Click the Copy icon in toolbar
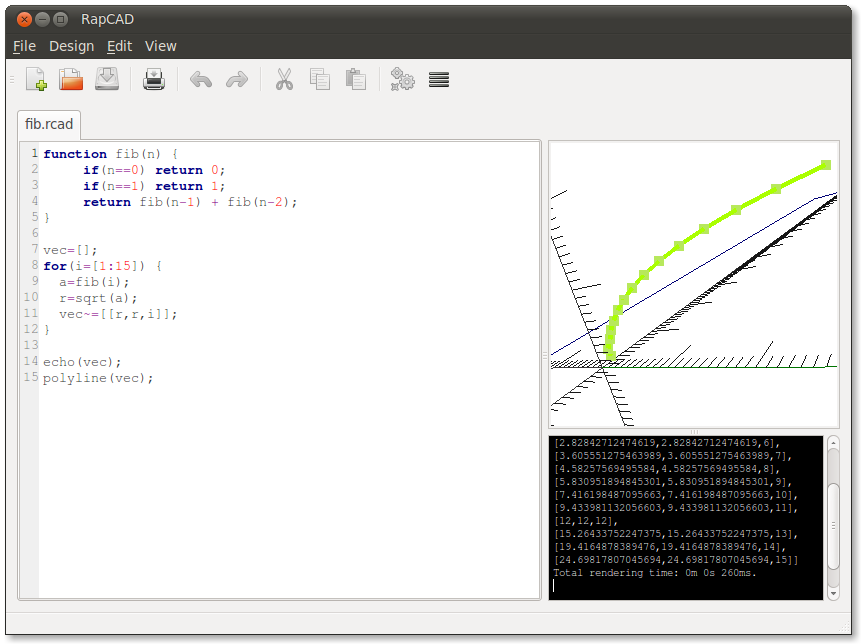 [x=320, y=79]
